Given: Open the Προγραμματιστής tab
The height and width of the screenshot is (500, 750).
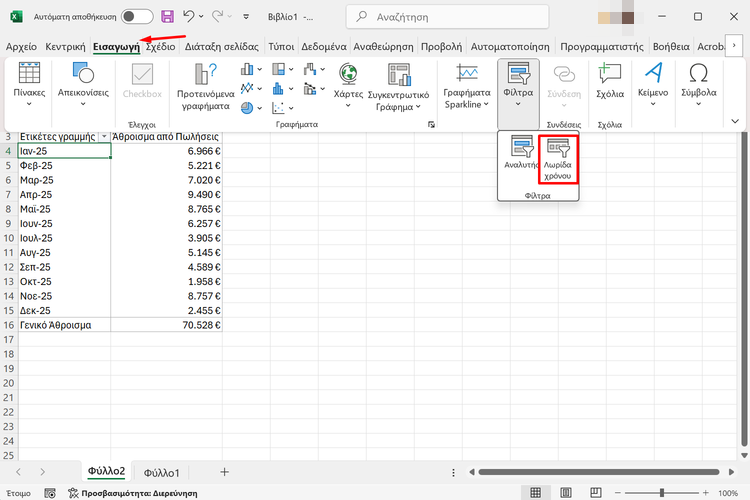Looking at the screenshot, I should 602,47.
